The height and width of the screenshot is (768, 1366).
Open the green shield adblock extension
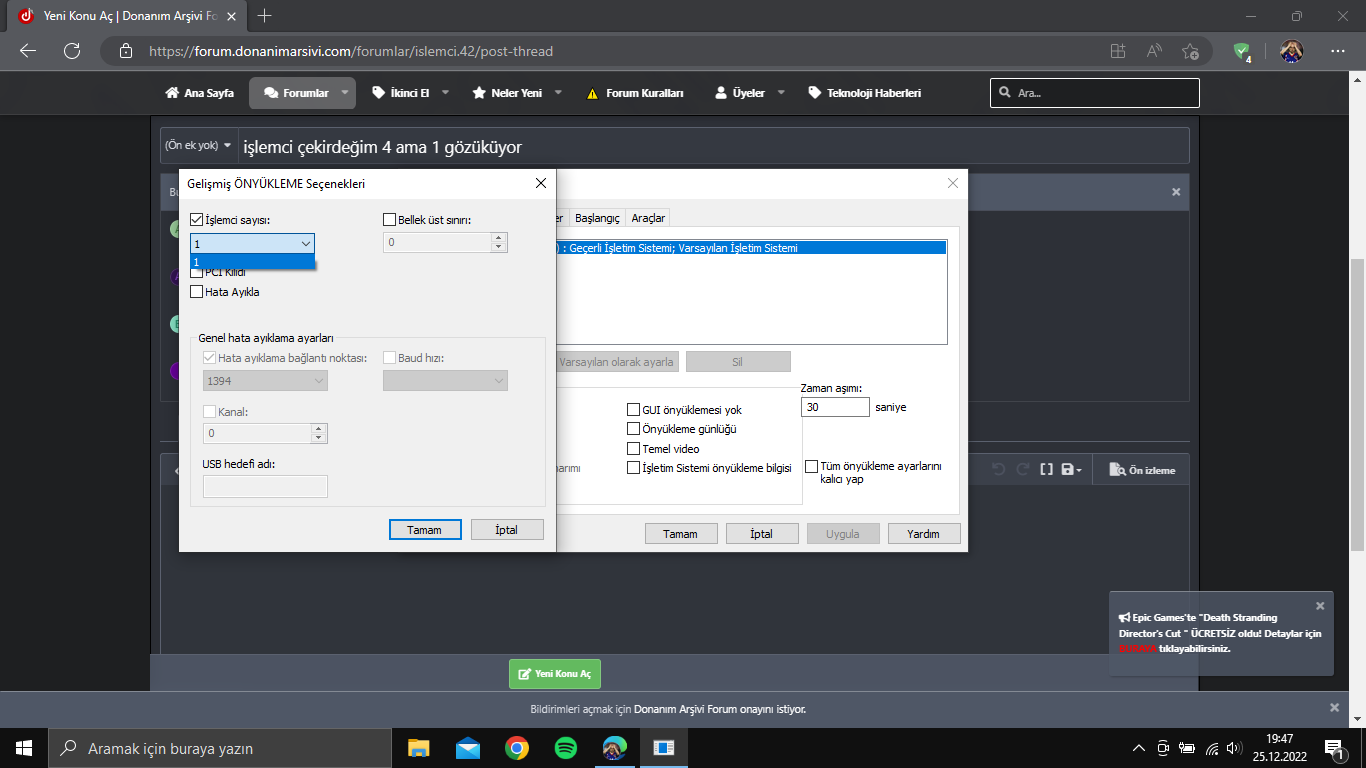point(1242,51)
